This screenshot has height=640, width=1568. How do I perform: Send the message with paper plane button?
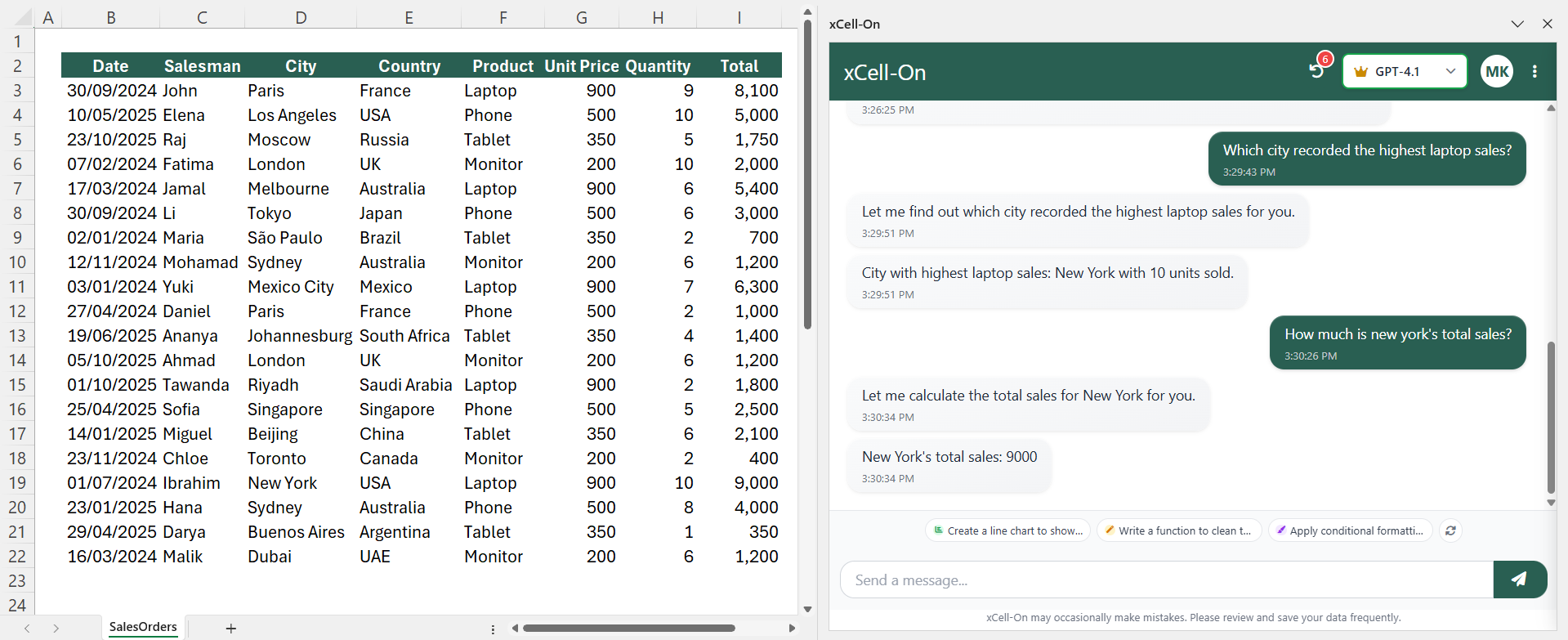1519,580
